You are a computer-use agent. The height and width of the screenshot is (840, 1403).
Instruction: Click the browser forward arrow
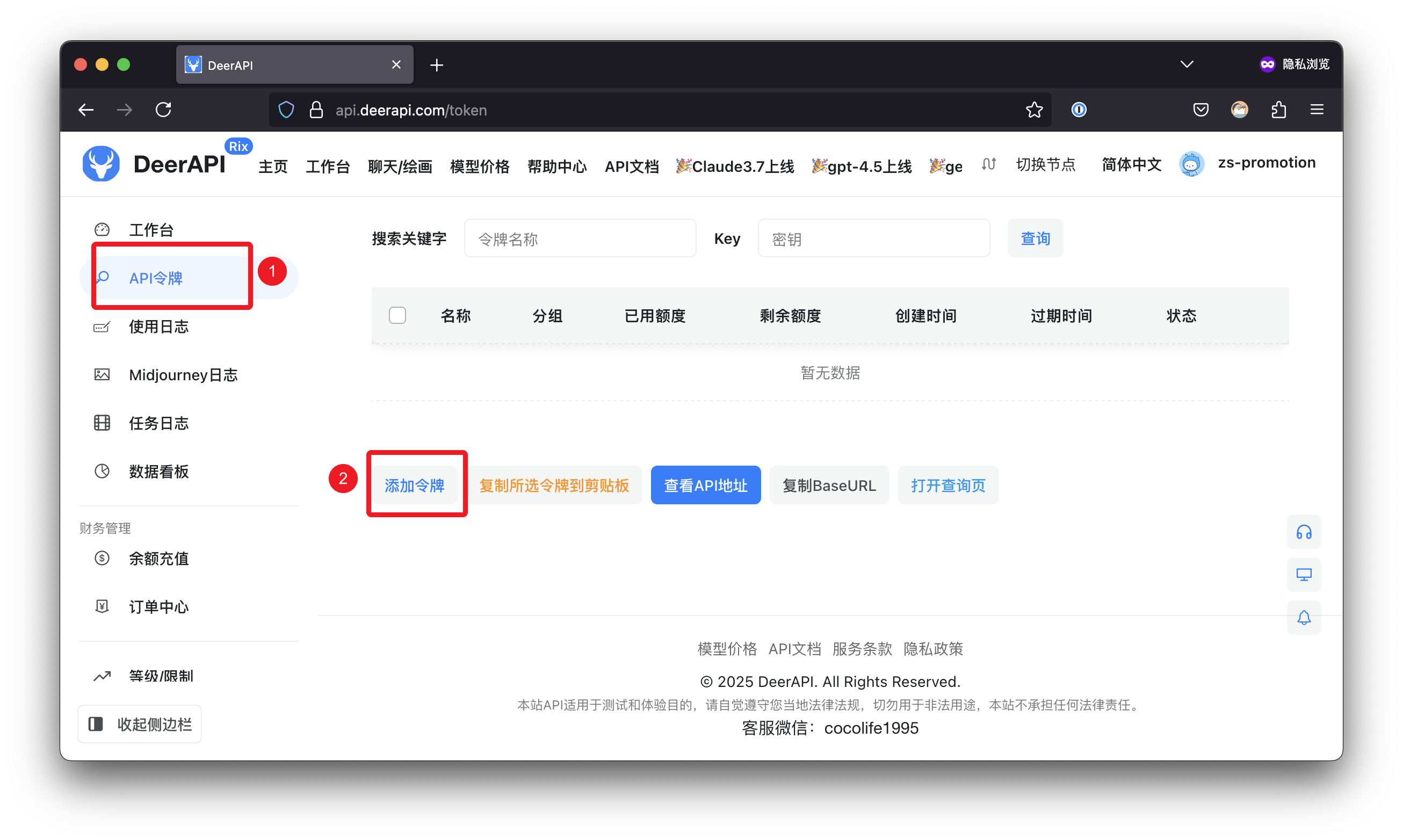(x=125, y=110)
